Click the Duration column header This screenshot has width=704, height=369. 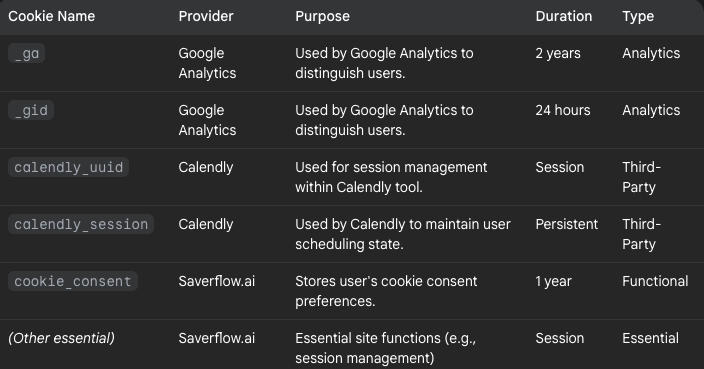[564, 16]
